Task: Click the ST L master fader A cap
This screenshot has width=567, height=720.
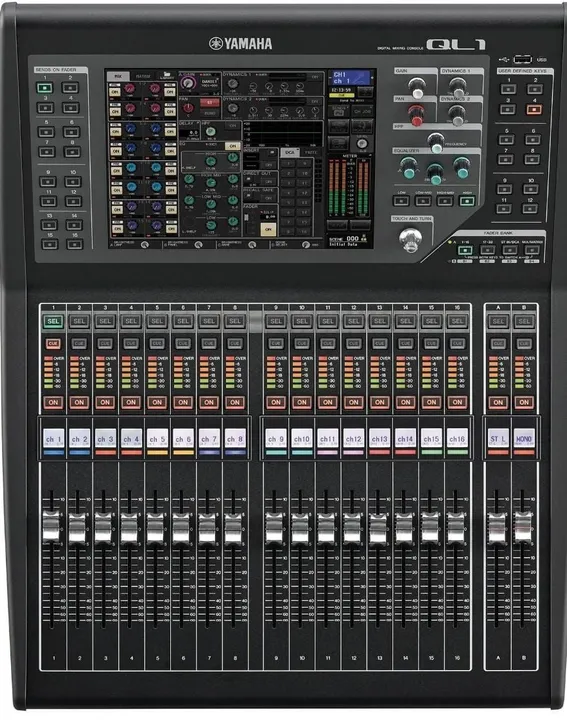Action: 497,527
